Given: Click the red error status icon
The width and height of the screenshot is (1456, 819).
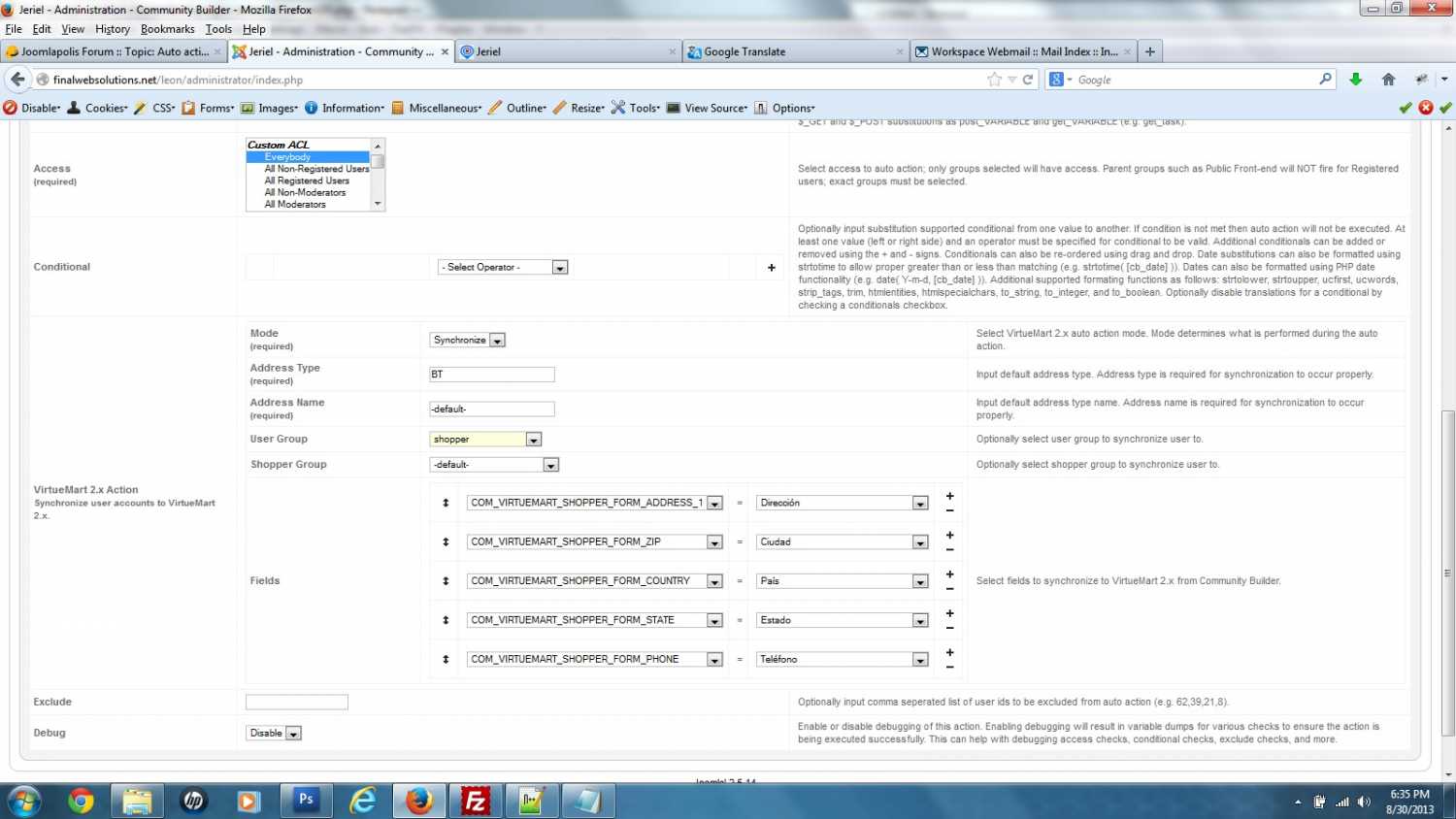Looking at the screenshot, I should click(1426, 108).
